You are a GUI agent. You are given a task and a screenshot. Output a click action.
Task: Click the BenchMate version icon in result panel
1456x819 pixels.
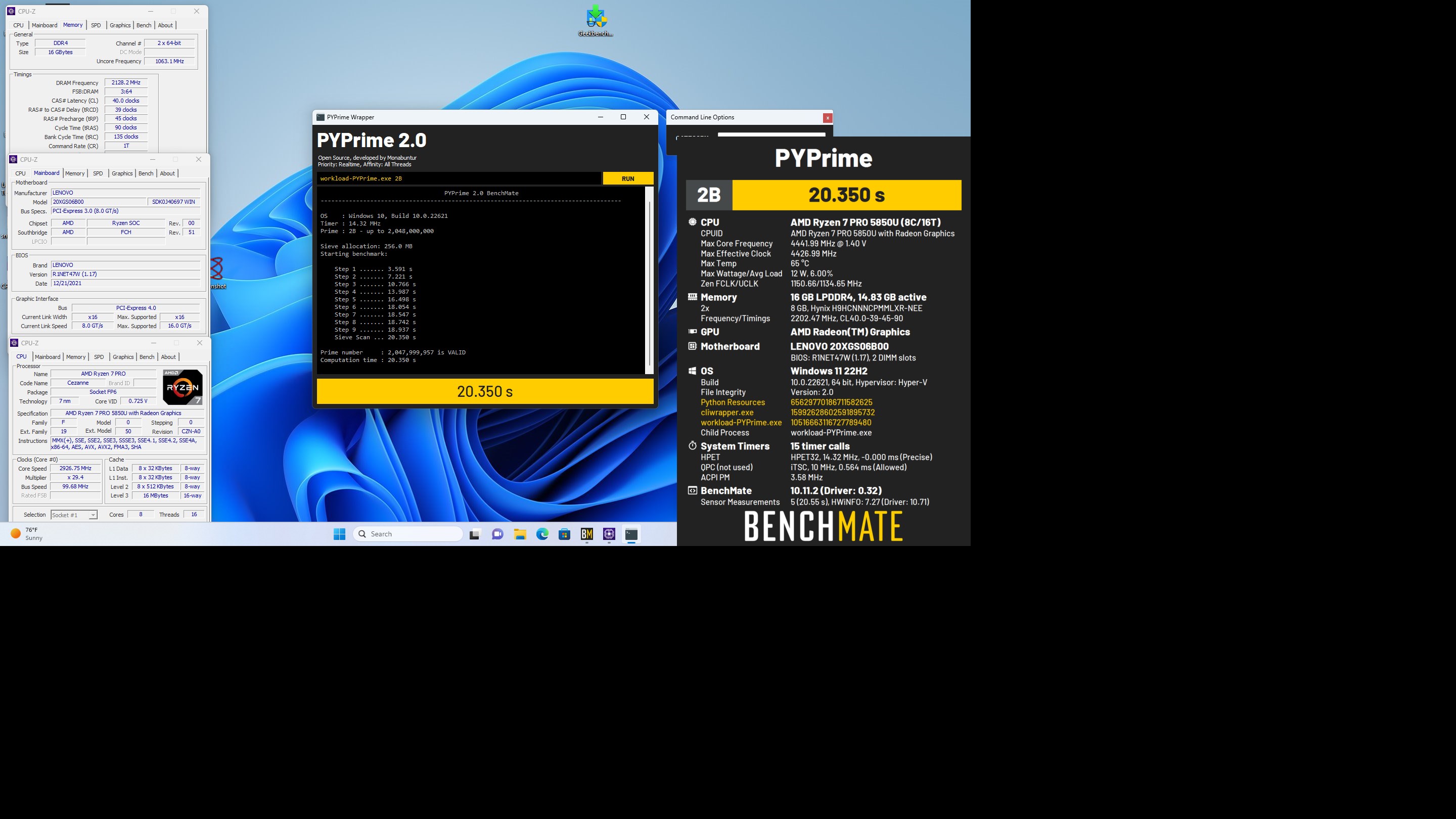tap(693, 490)
